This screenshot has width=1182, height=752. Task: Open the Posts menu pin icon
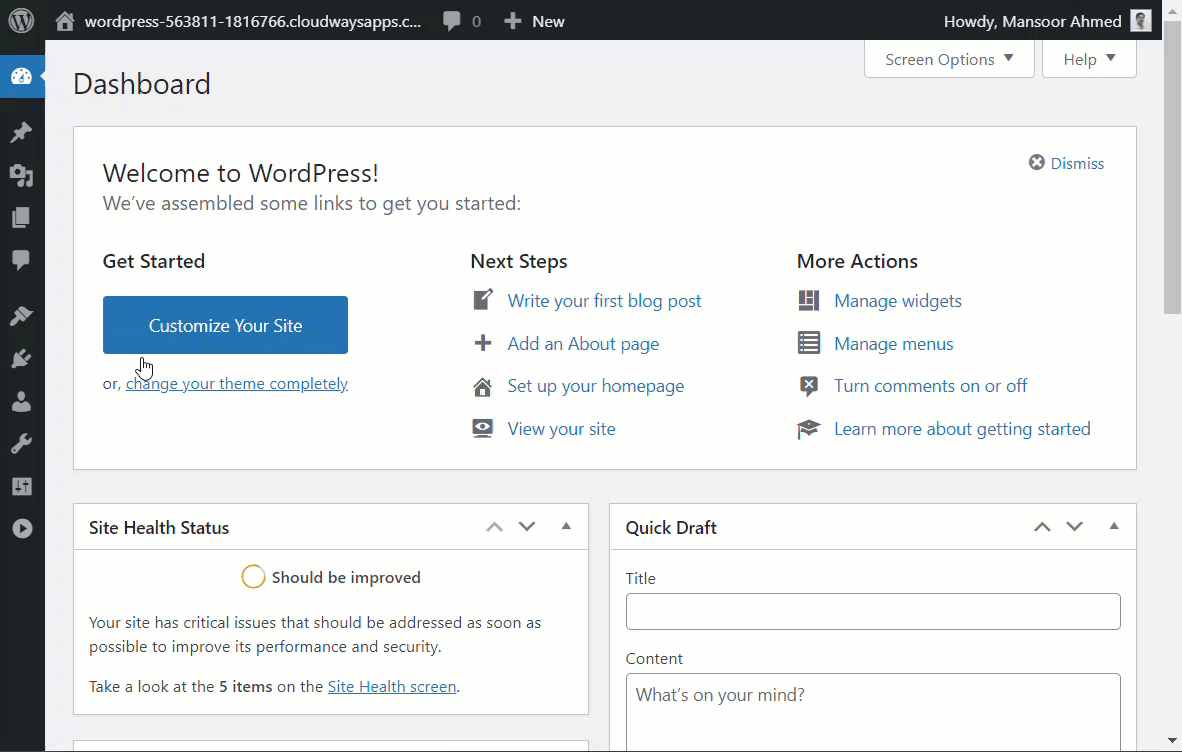(21, 133)
